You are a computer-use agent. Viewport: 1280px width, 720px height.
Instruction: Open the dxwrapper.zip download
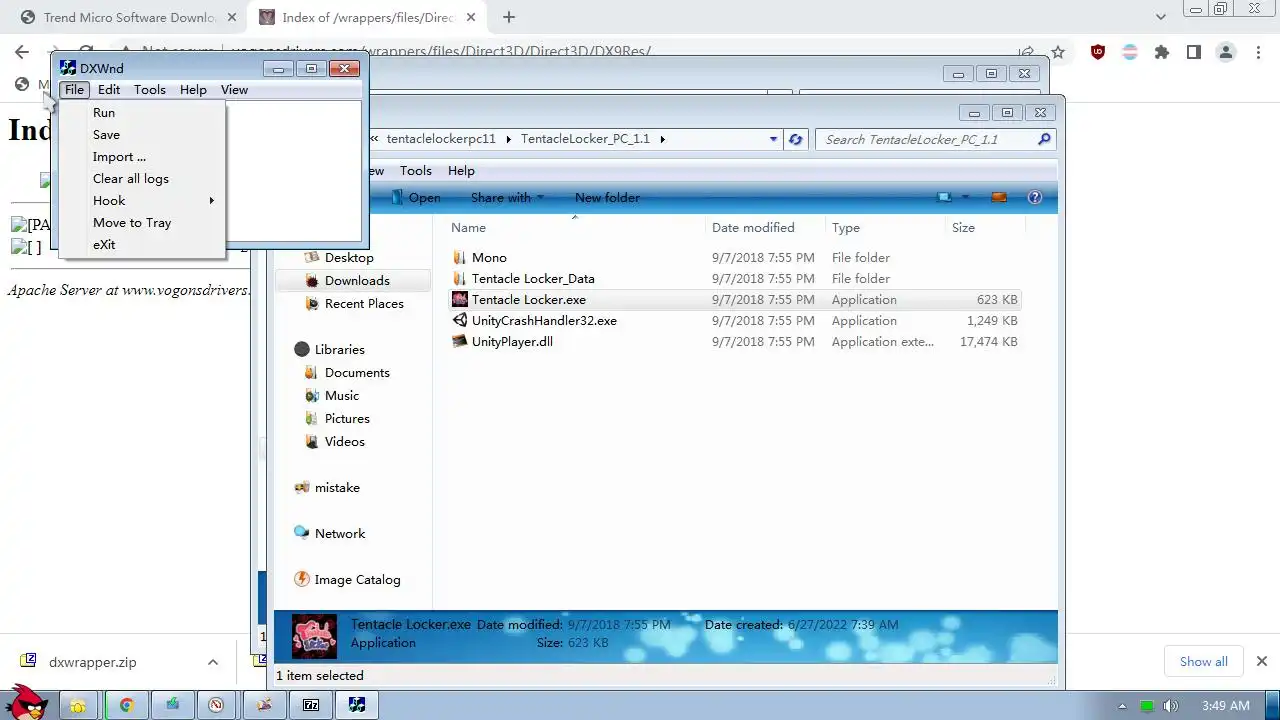(93, 662)
